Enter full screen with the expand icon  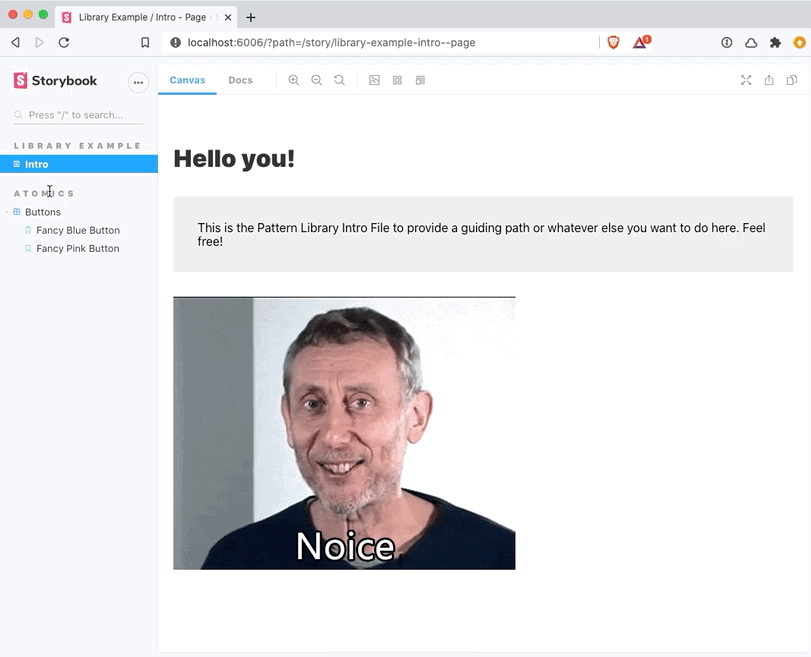pyautogui.click(x=745, y=80)
